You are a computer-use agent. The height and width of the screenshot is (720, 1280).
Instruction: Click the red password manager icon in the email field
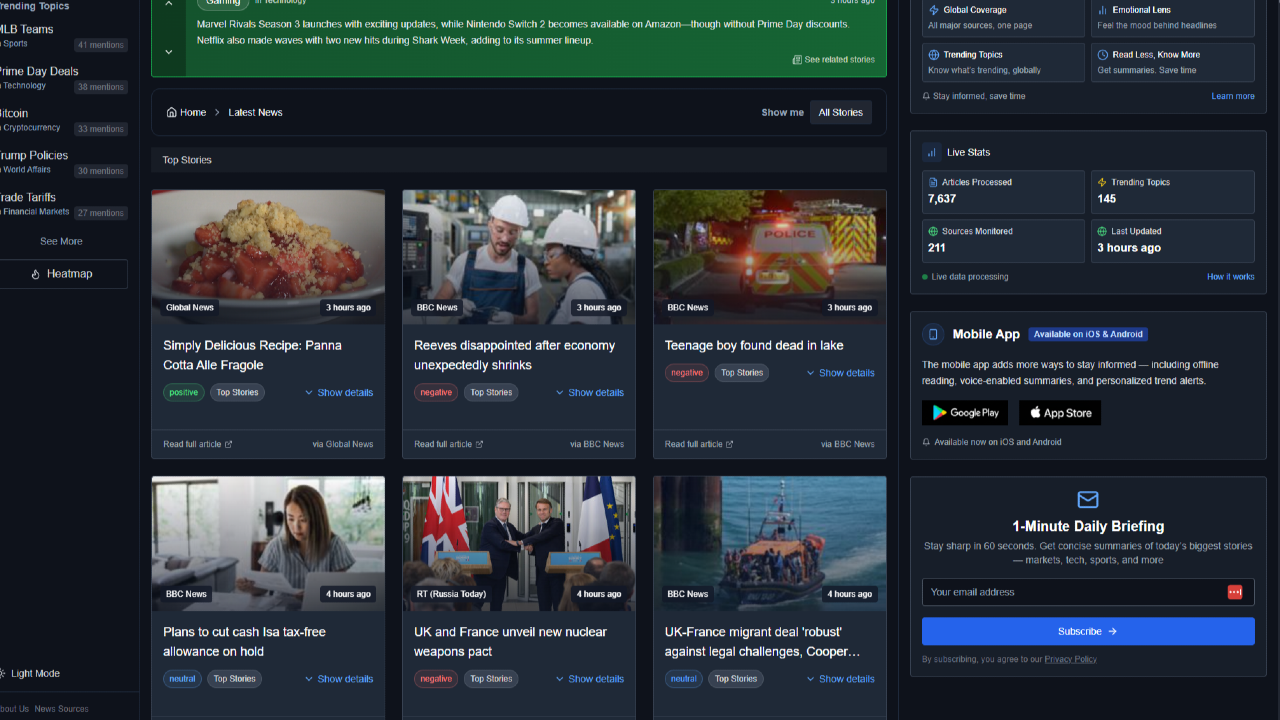[x=1235, y=592]
